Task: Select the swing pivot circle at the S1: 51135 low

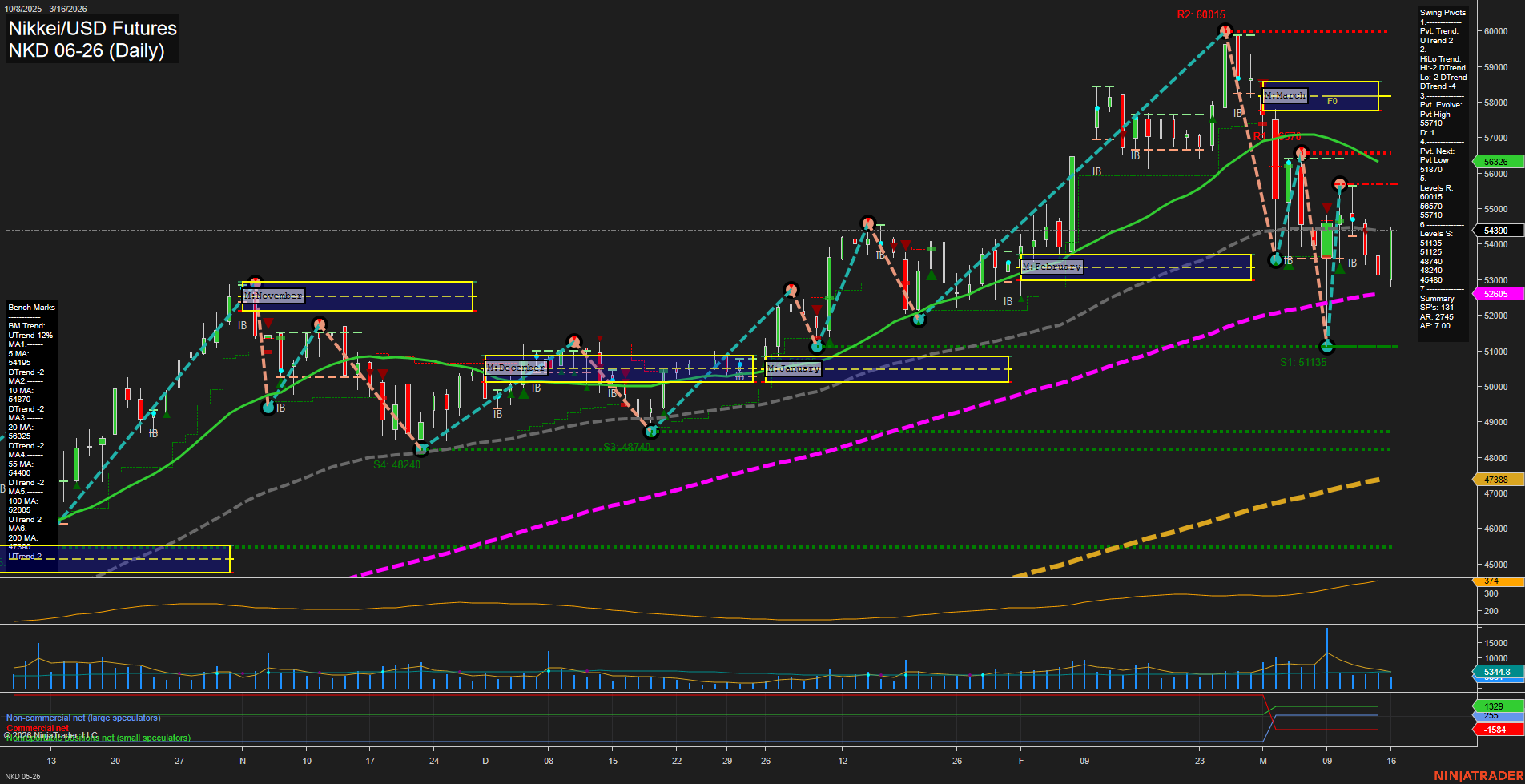Action: click(x=1327, y=347)
